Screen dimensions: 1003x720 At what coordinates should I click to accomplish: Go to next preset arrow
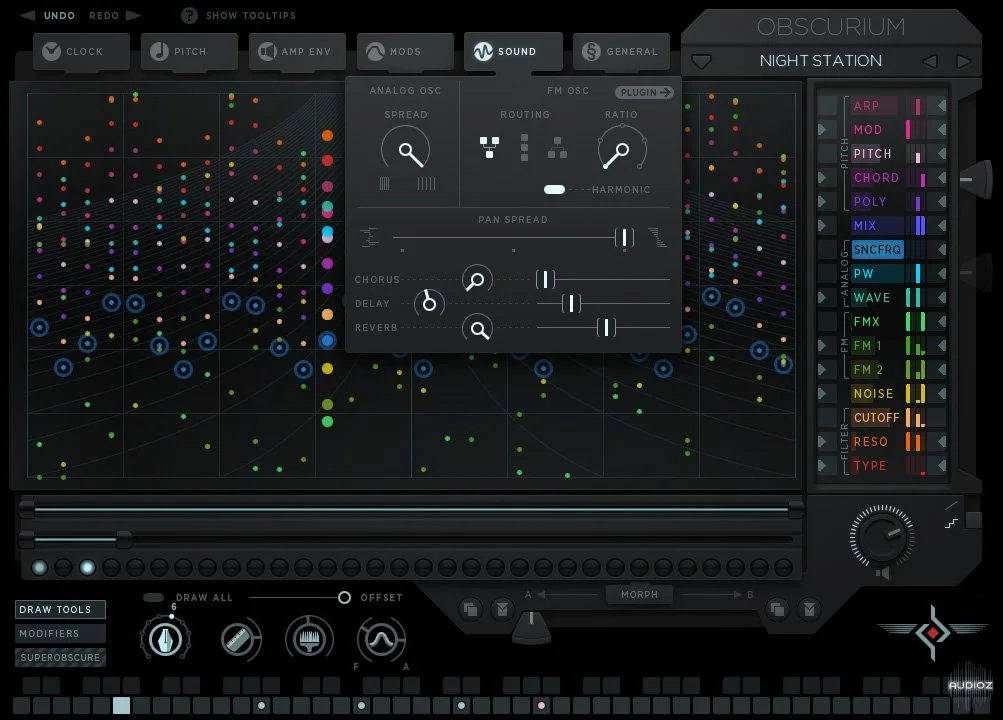[x=964, y=61]
